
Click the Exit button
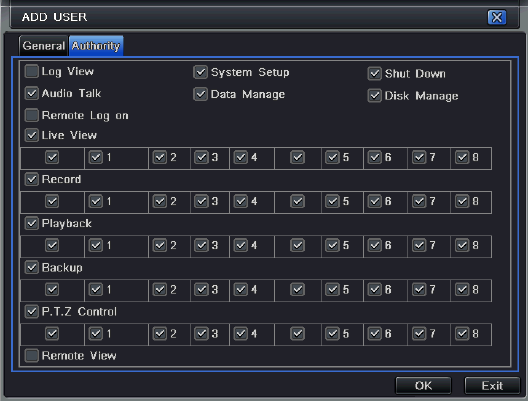tap(492, 386)
